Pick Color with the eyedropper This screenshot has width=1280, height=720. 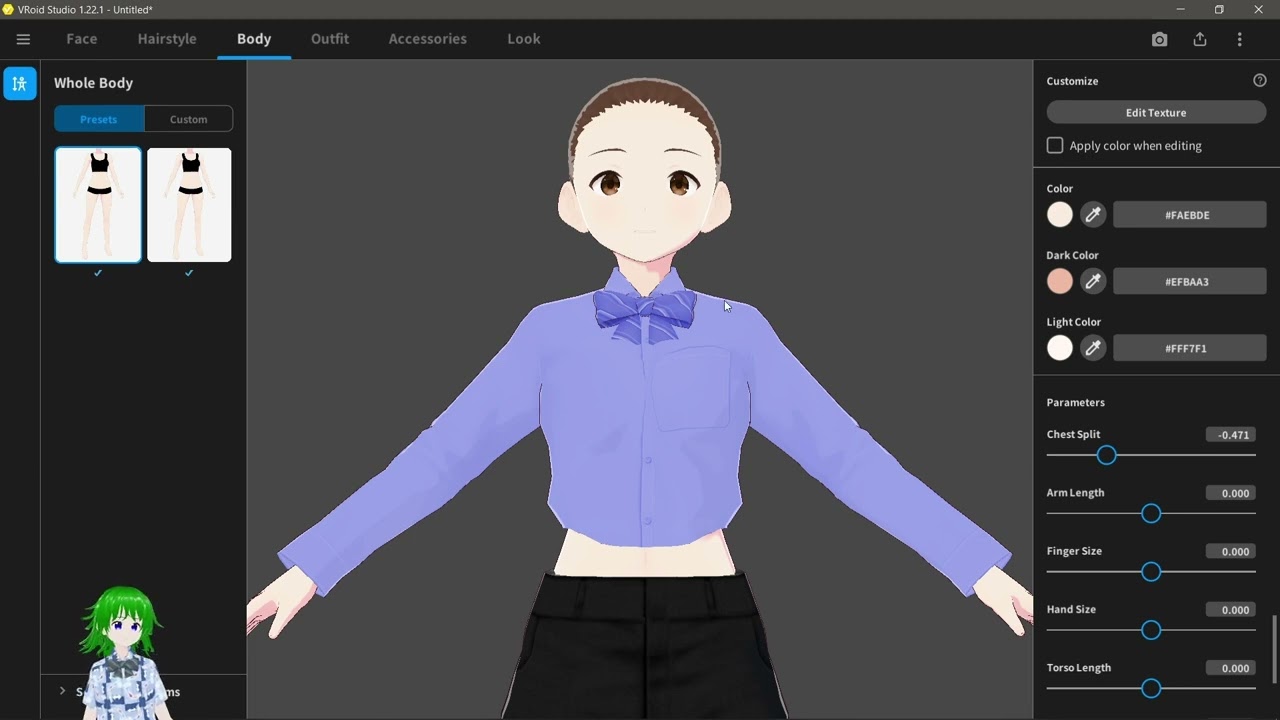pos(1093,214)
